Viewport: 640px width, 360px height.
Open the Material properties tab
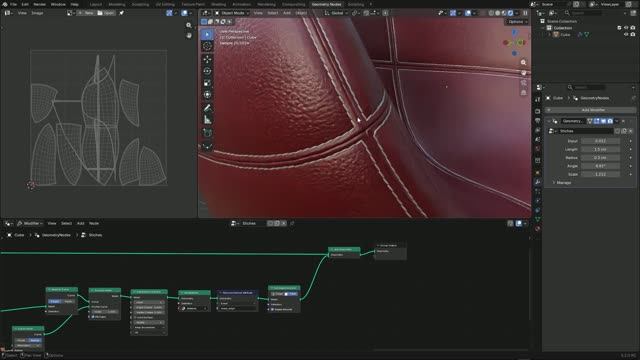coord(538,229)
